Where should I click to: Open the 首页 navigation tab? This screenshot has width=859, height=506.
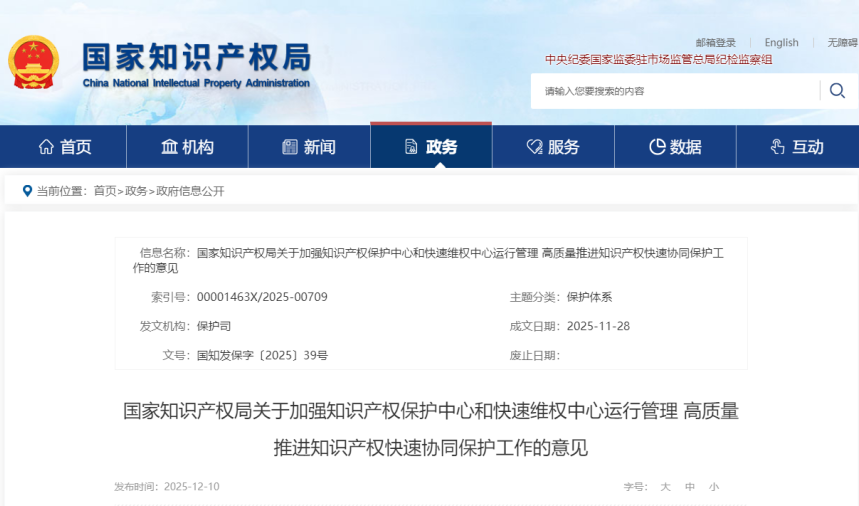[63, 147]
